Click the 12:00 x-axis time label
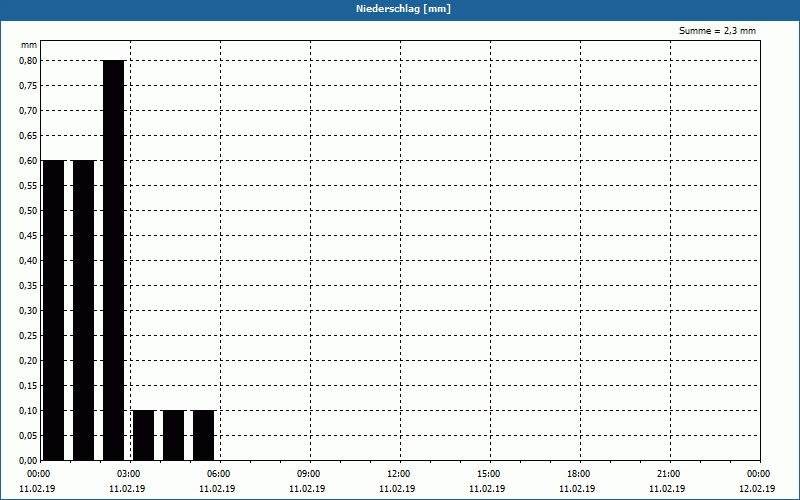The image size is (800, 500). pos(398,474)
